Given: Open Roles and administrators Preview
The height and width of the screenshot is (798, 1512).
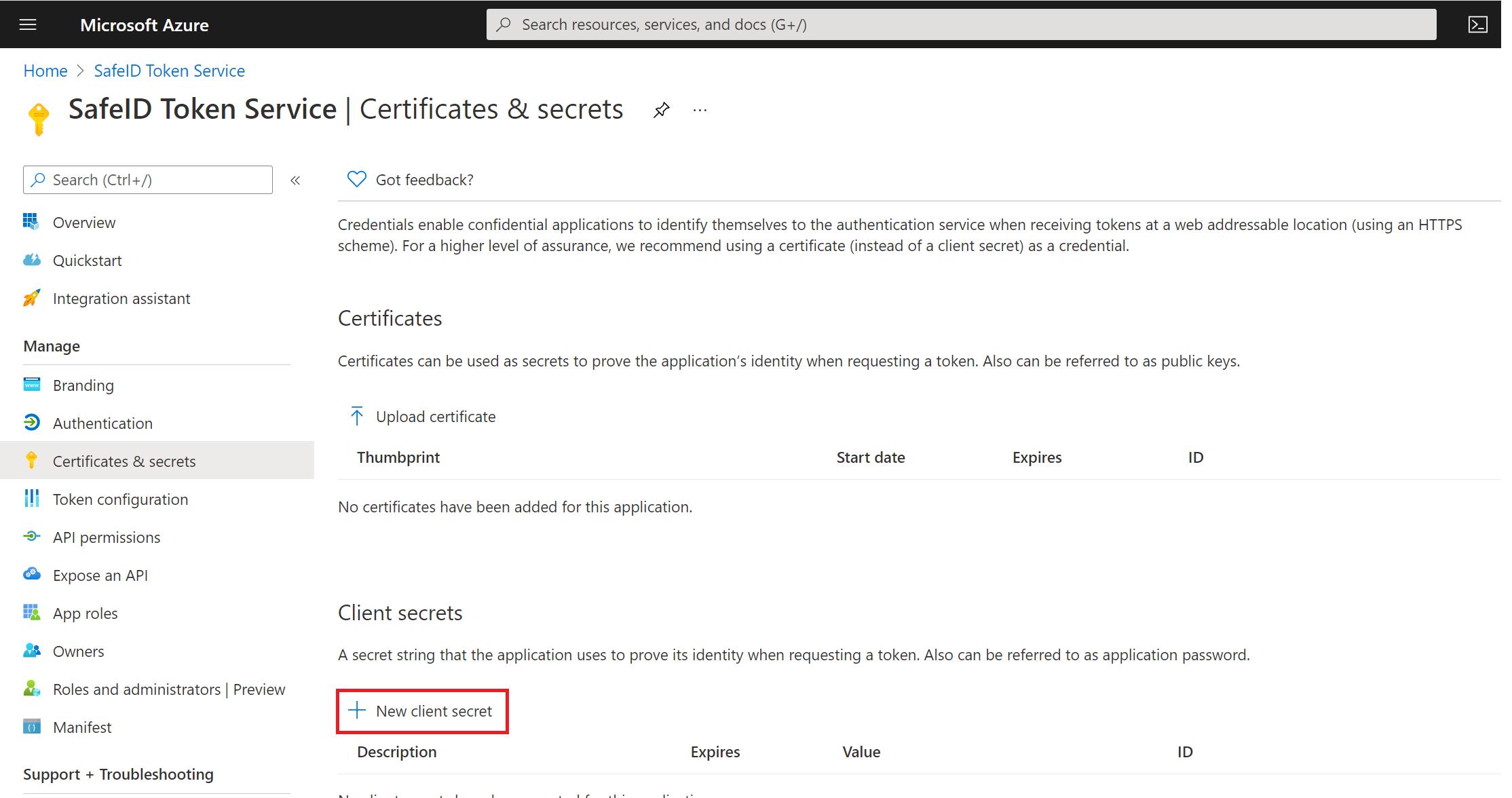Looking at the screenshot, I should (169, 689).
